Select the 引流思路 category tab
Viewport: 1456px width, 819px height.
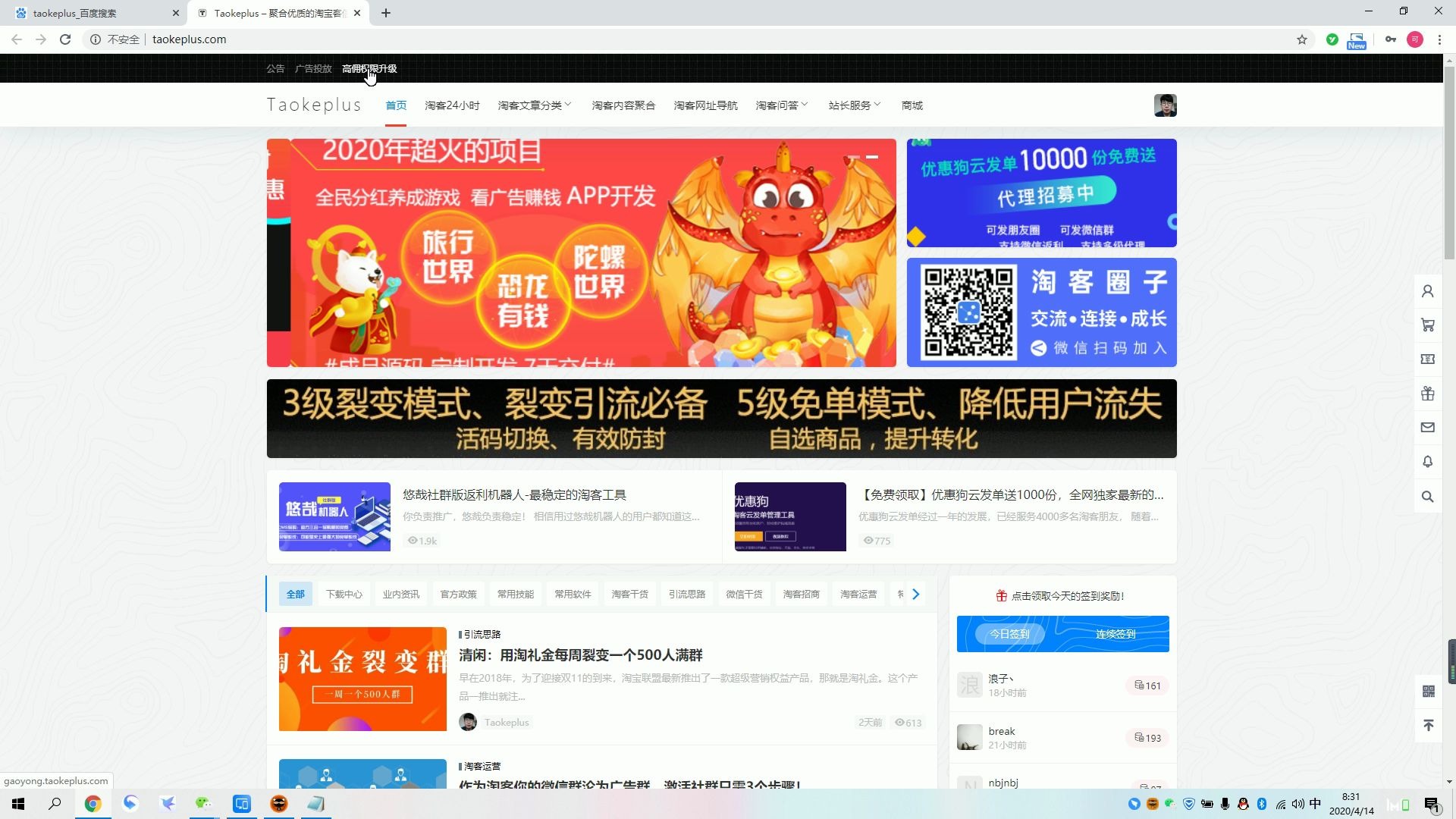pyautogui.click(x=686, y=595)
